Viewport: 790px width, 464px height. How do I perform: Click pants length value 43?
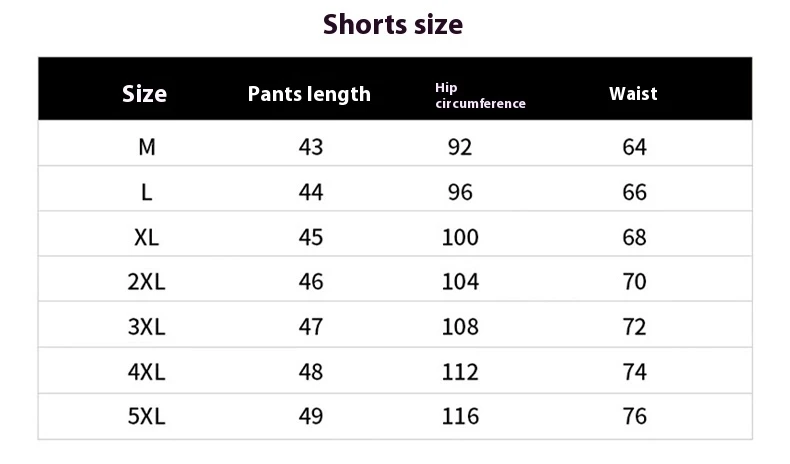pyautogui.click(x=311, y=147)
